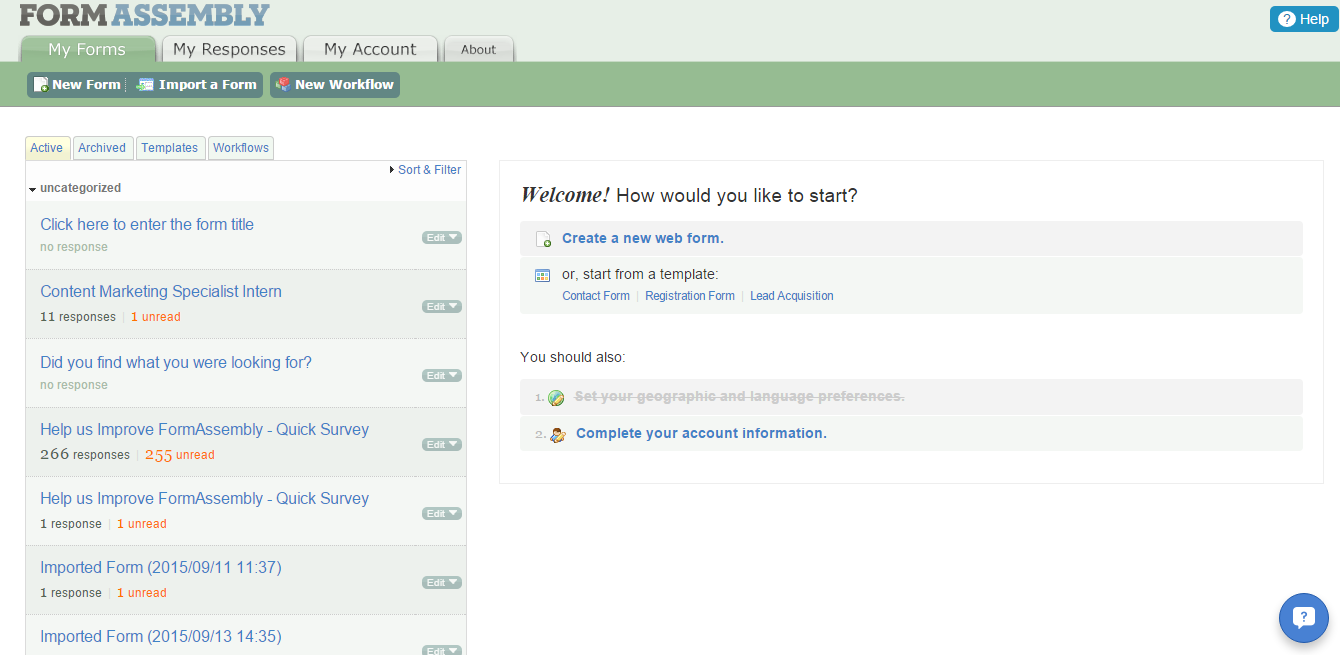Open Imported Form (2015/09/13 14:35)
1340x655 pixels.
coord(161,636)
